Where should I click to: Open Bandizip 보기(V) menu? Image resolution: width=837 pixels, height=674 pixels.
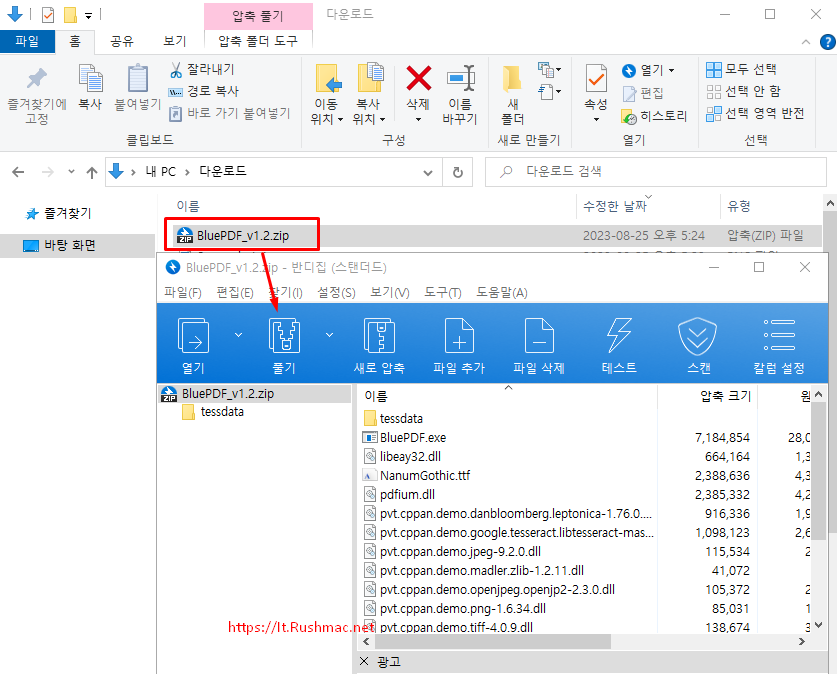coord(390,292)
